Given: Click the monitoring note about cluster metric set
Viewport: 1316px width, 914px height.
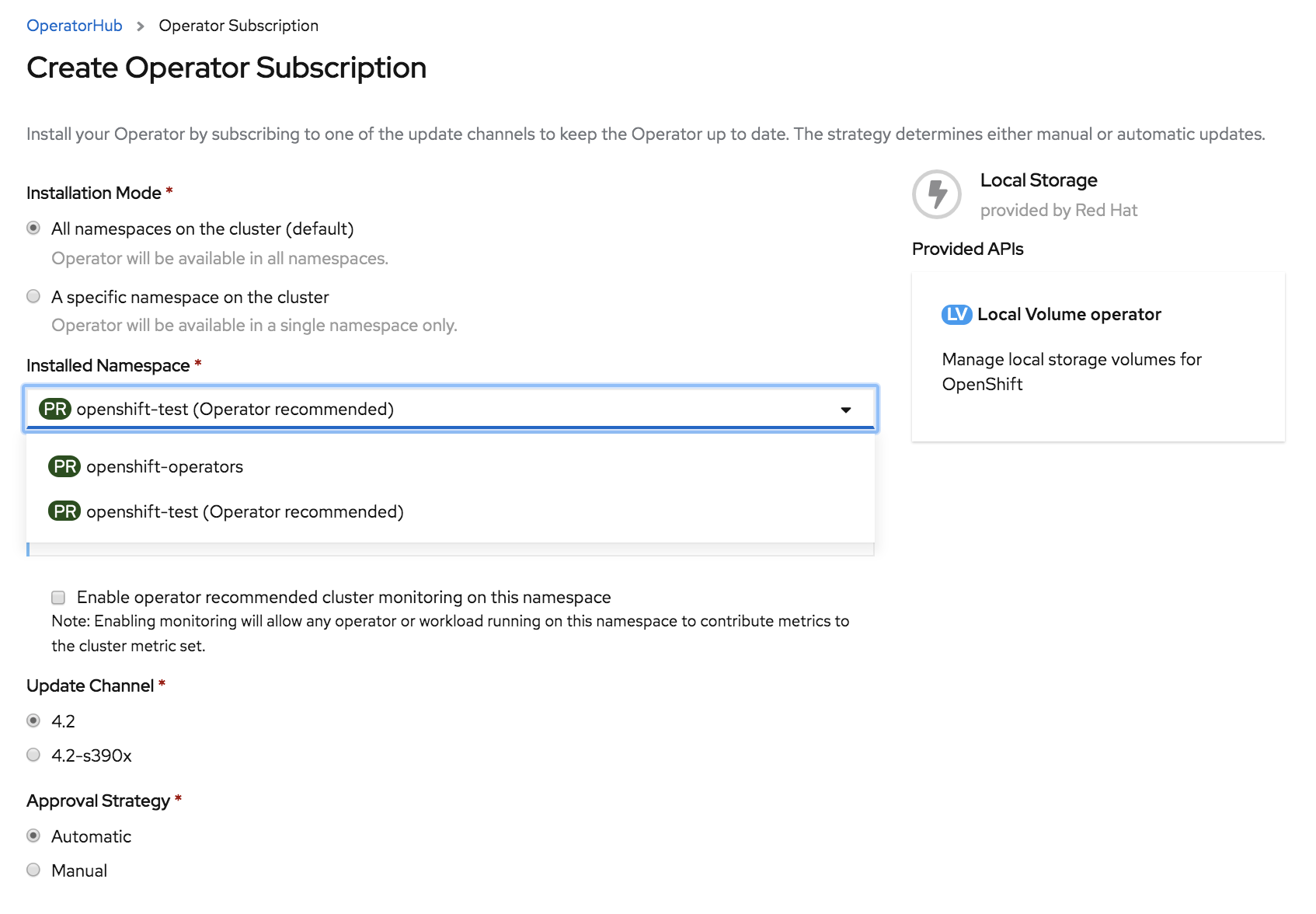Looking at the screenshot, I should (451, 633).
